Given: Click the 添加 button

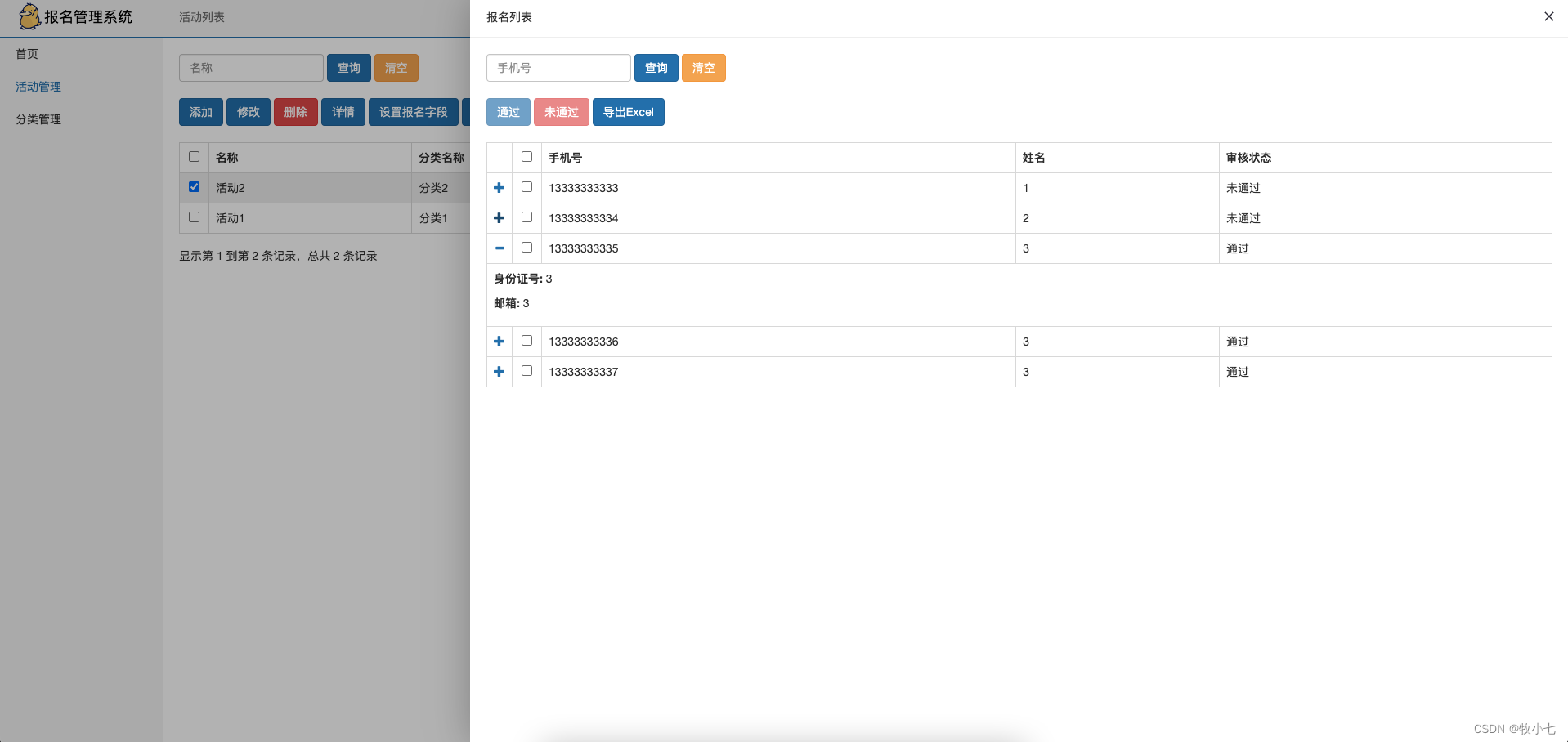Looking at the screenshot, I should [201, 112].
